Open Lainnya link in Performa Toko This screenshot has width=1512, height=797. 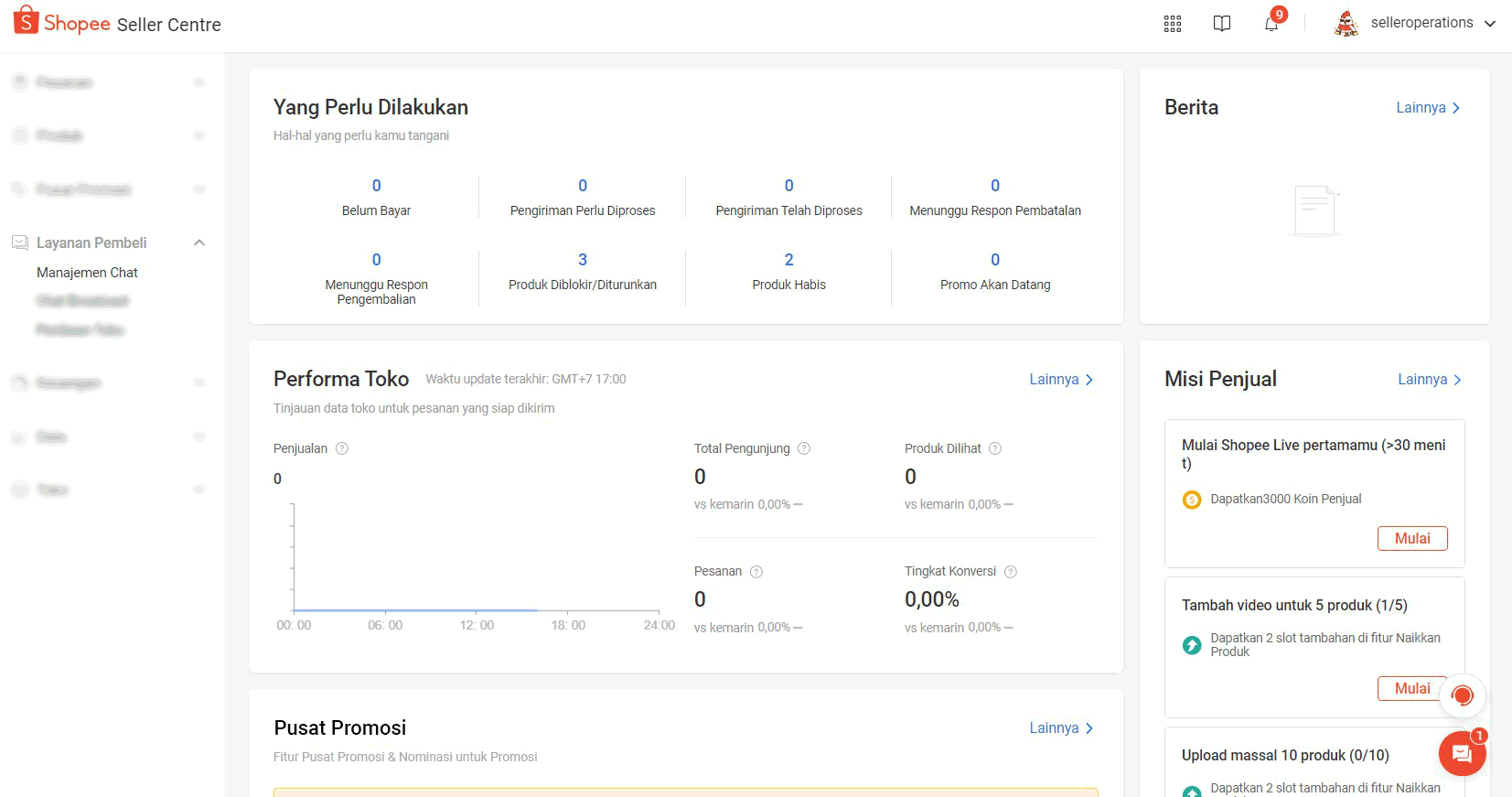(x=1061, y=380)
